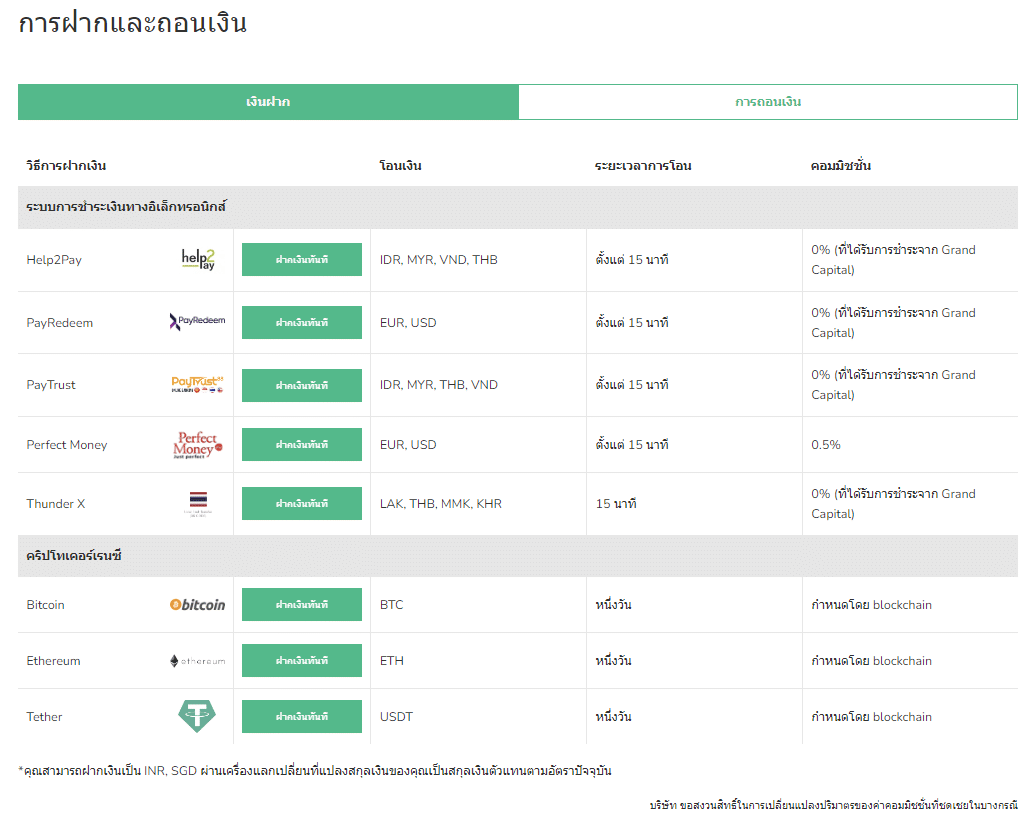The height and width of the screenshot is (817, 1036).
Task: Click the วิธีการฝากเงิน column header
Action: point(66,166)
